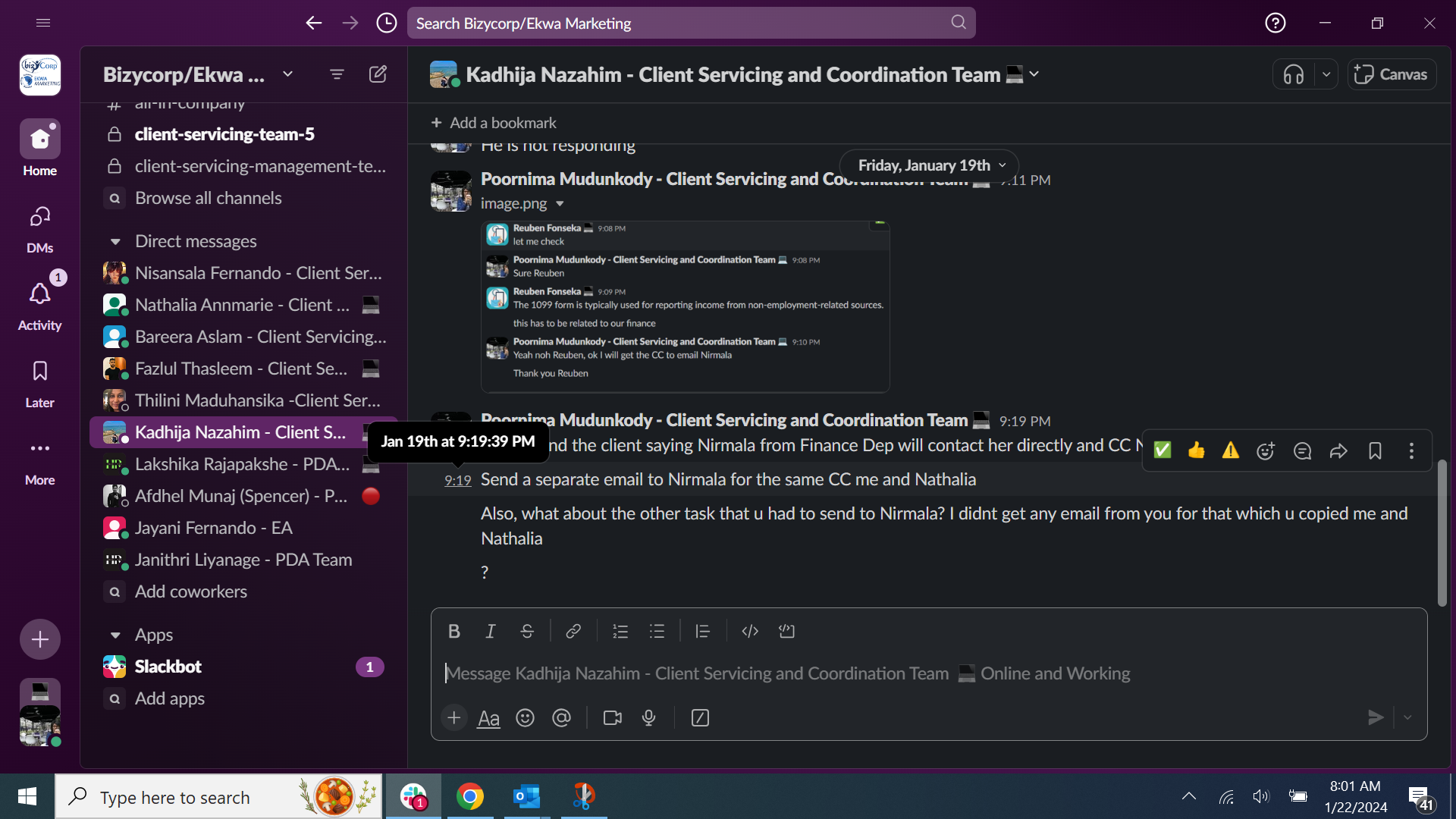
Task: Open the emoji picker in composer
Action: 525,717
